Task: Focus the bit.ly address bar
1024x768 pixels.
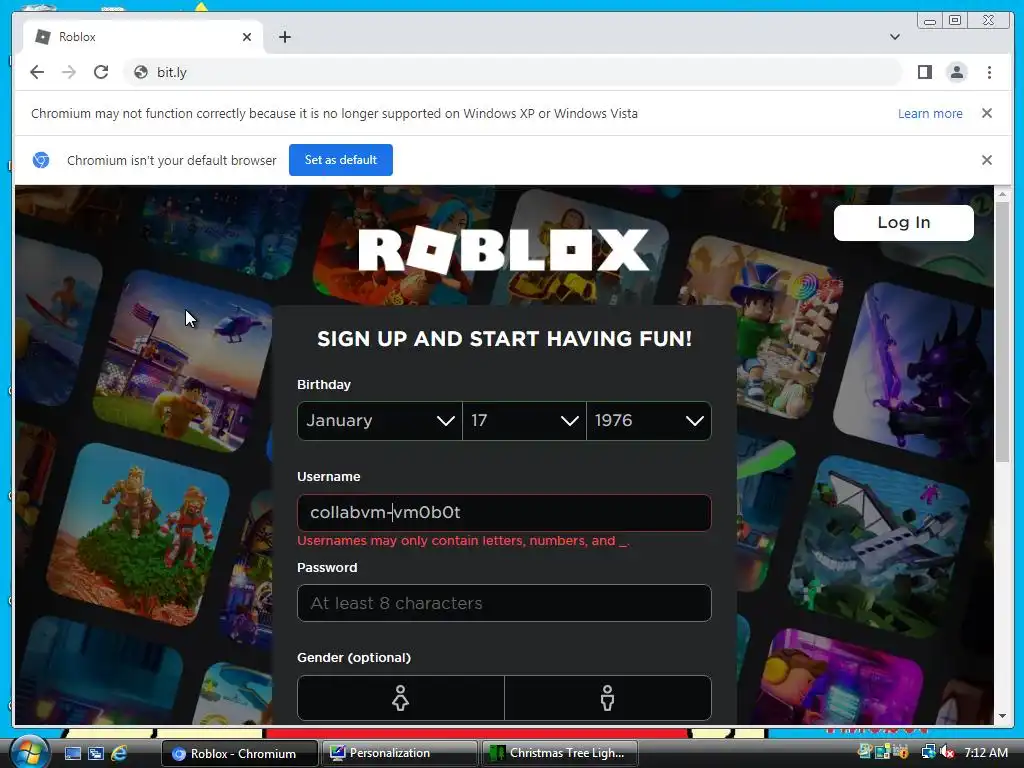Action: pyautogui.click(x=513, y=72)
